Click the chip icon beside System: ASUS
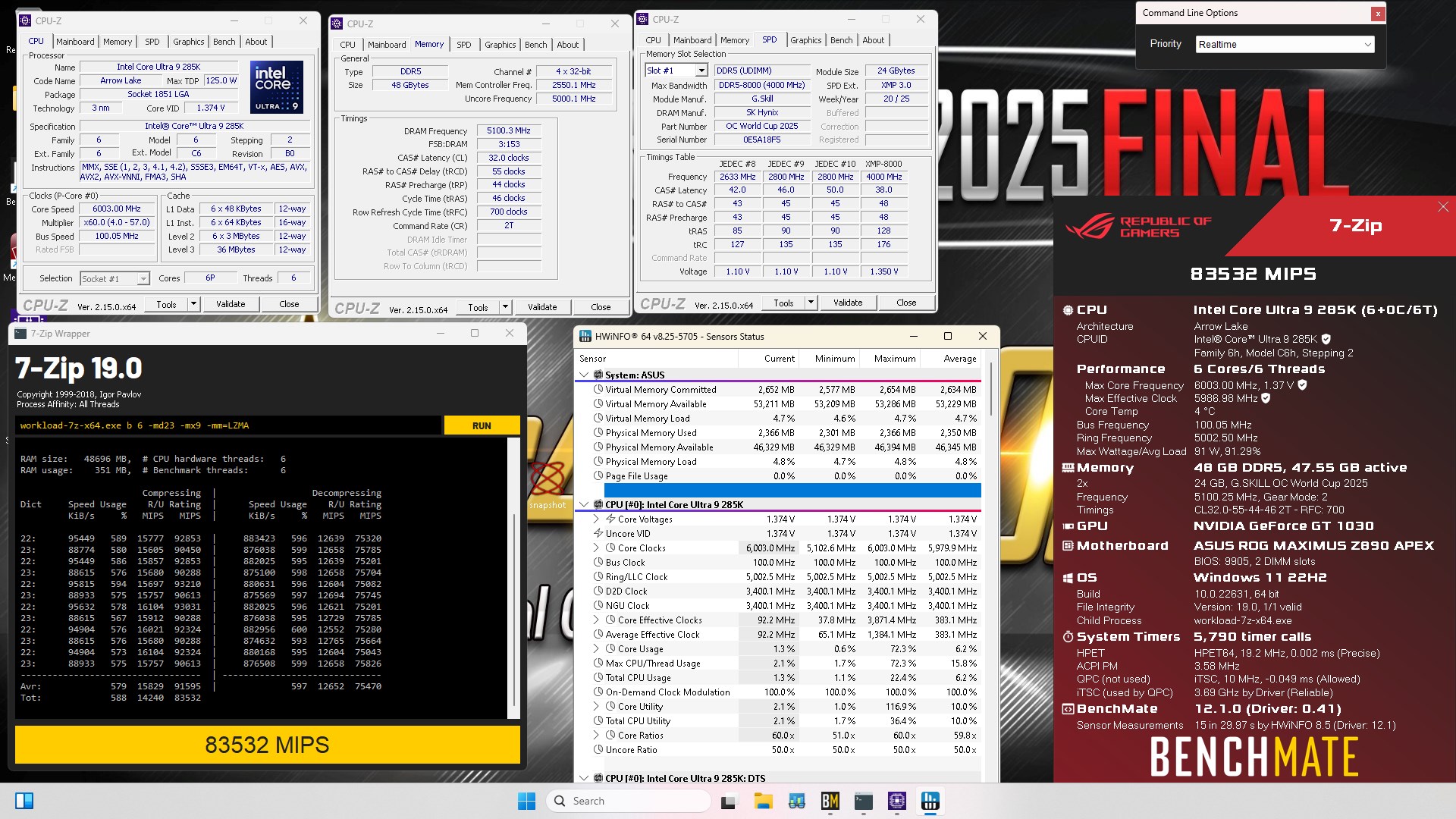 [x=598, y=375]
